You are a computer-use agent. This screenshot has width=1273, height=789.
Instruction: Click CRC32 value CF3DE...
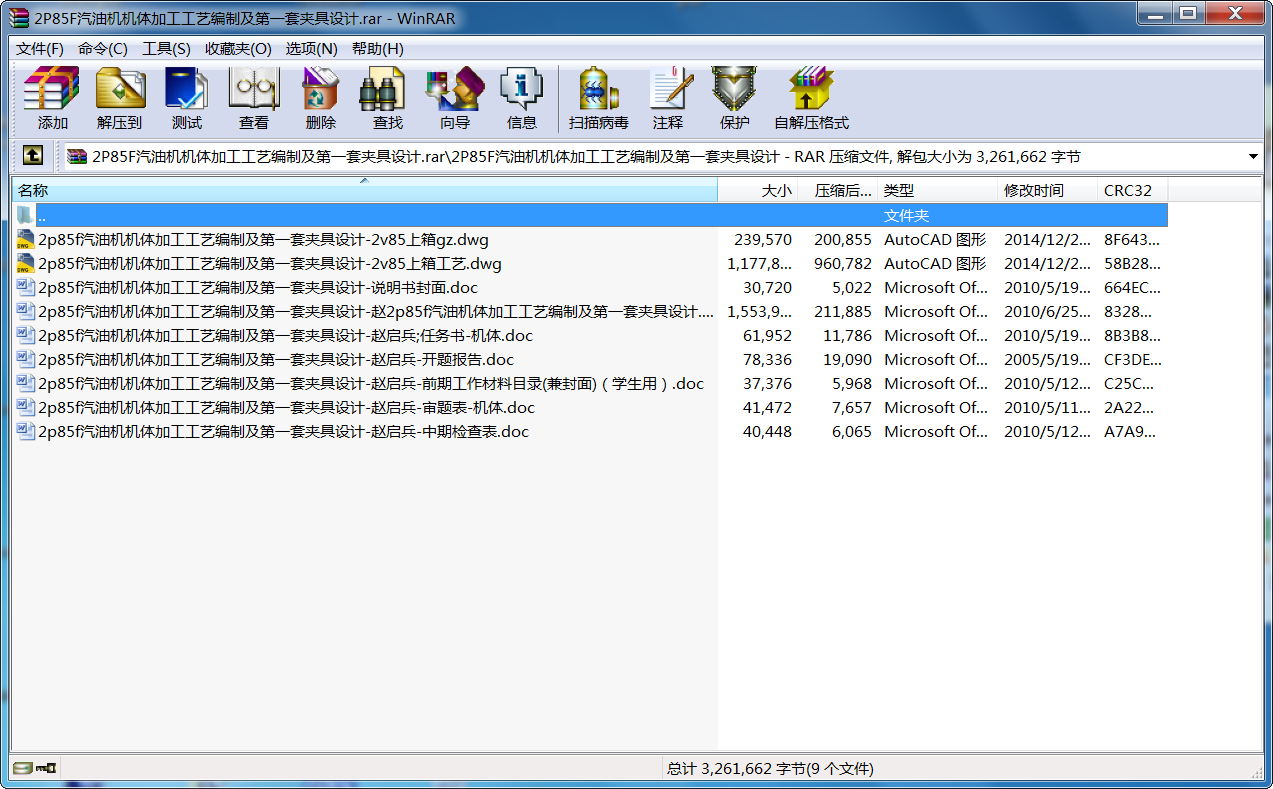tap(1132, 359)
